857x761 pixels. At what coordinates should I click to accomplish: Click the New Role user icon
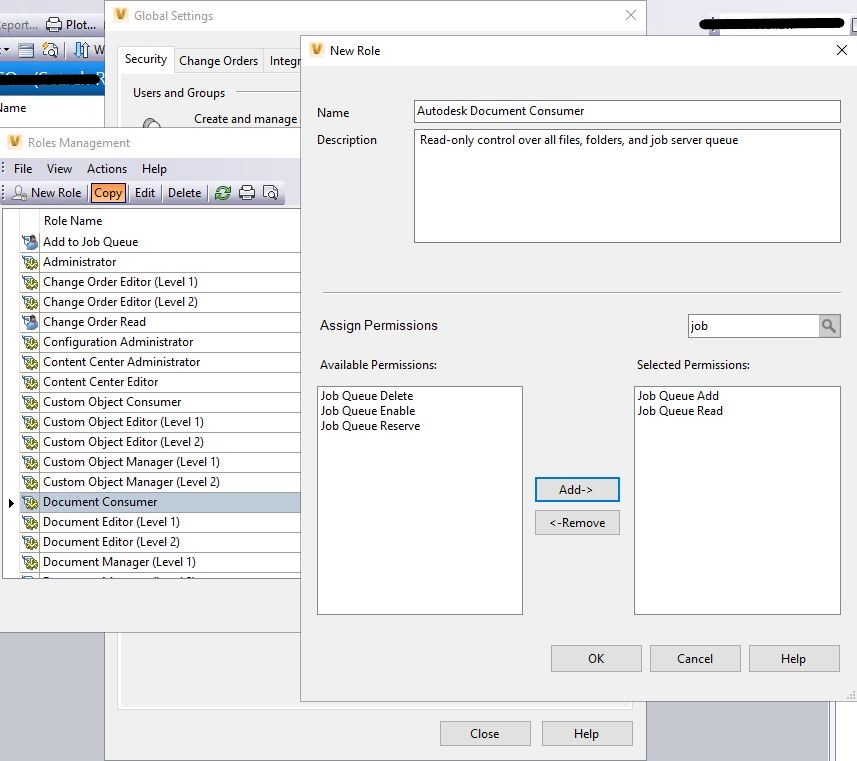point(19,192)
